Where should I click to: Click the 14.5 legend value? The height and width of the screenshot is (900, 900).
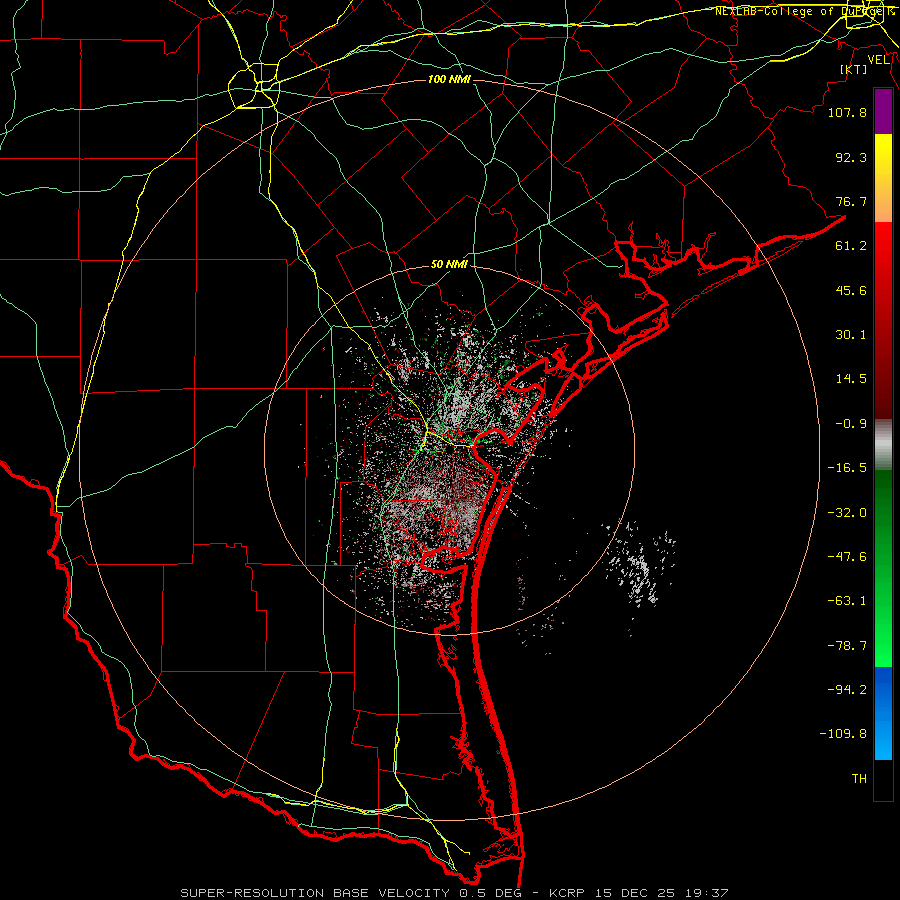coord(851,379)
